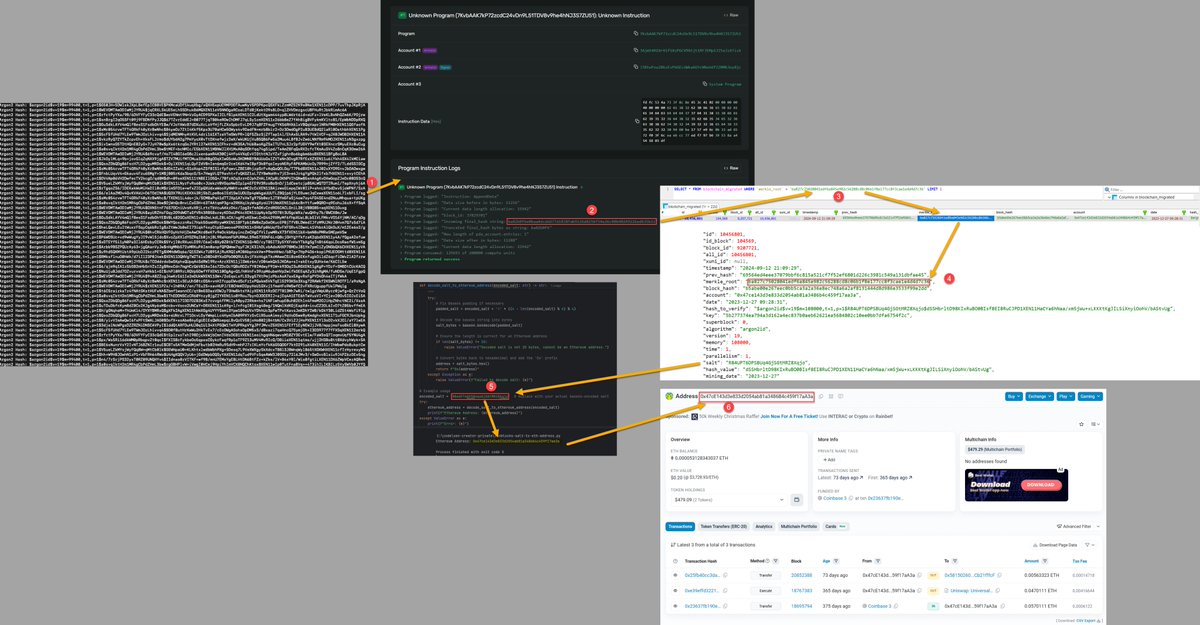Image resolution: width=1200 pixels, height=625 pixels.
Task: Open the Join Now For A Free Ticket link
Action: click(x=789, y=416)
